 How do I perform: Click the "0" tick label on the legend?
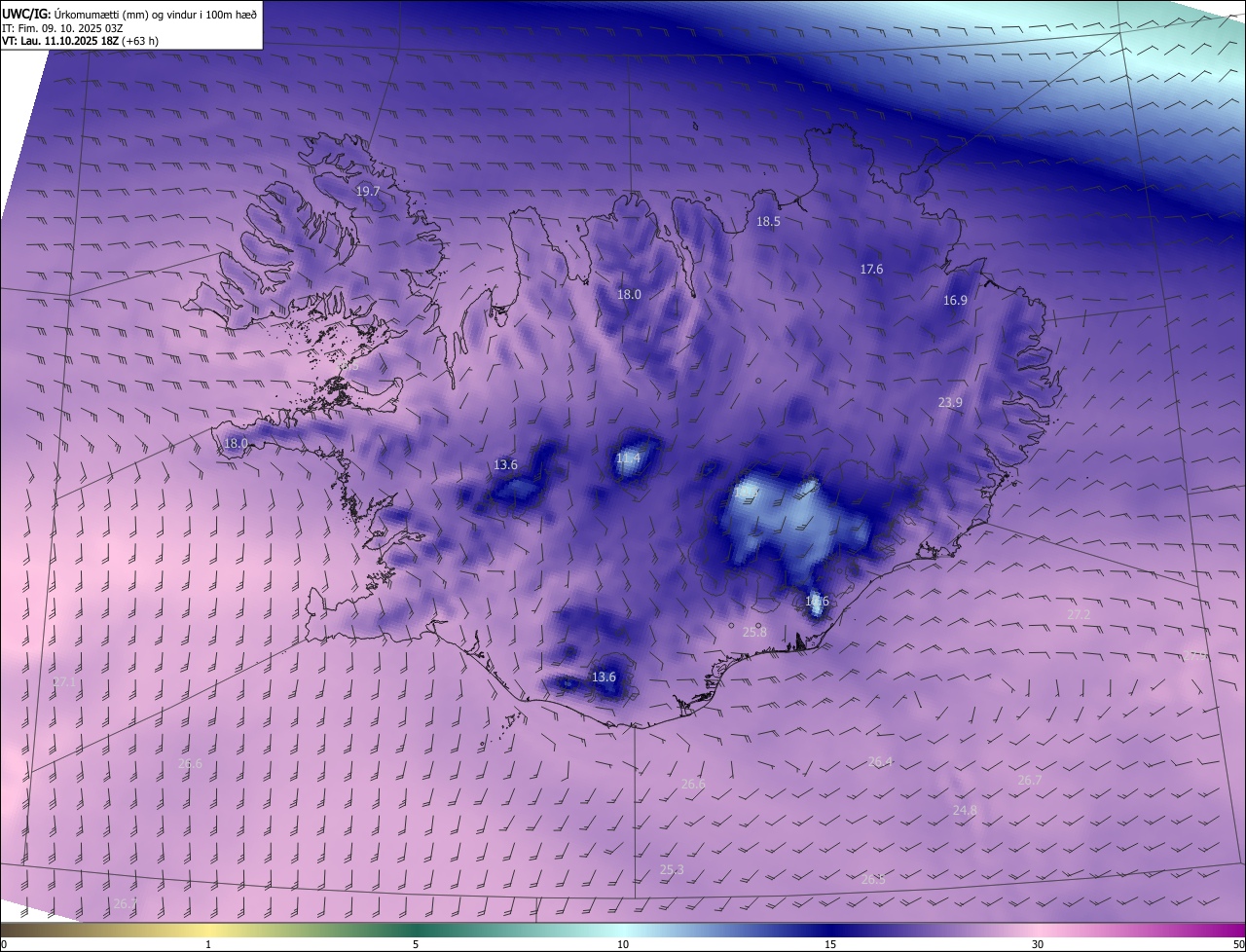[x=4, y=944]
